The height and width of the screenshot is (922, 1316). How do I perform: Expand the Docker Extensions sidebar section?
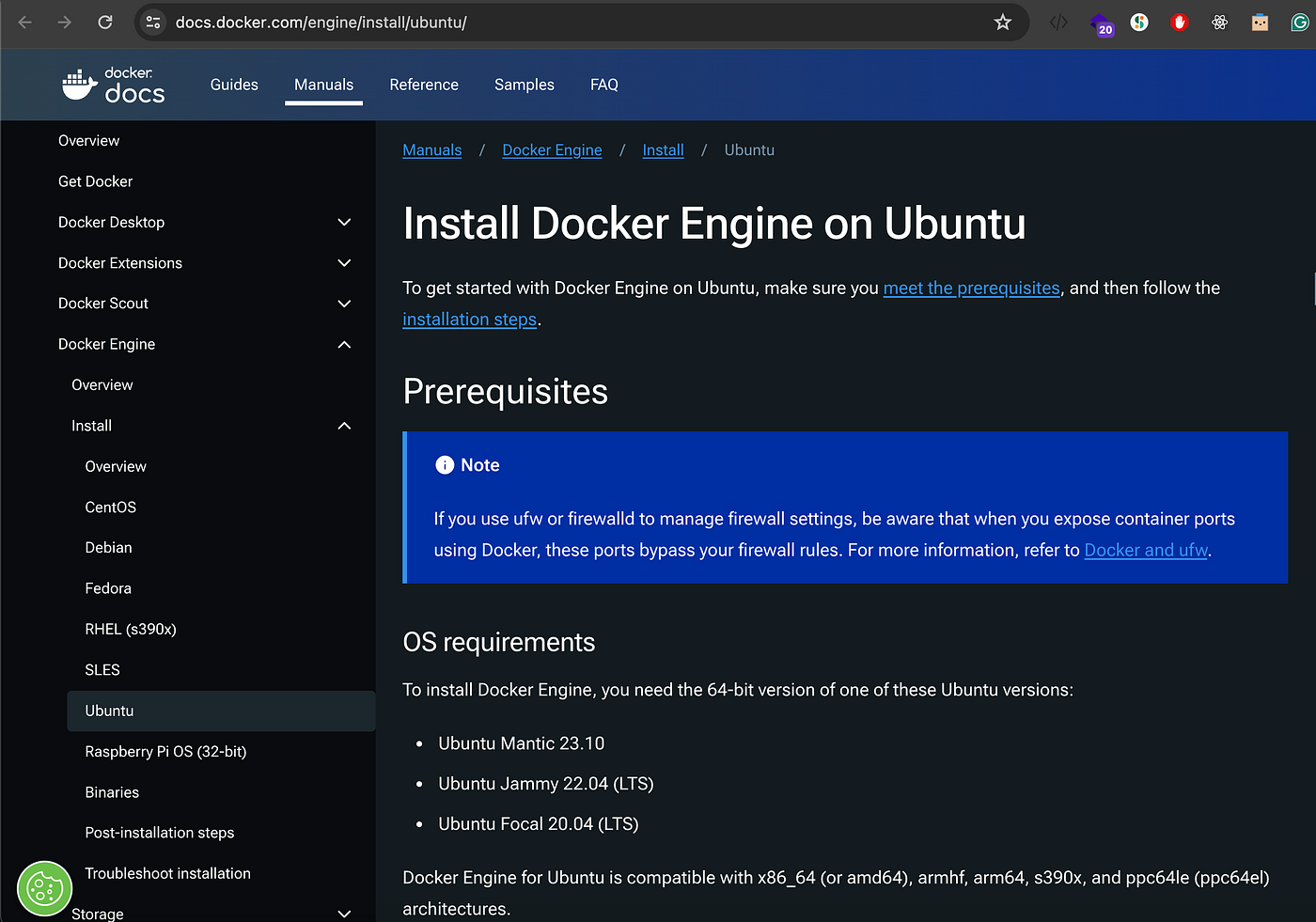344,263
